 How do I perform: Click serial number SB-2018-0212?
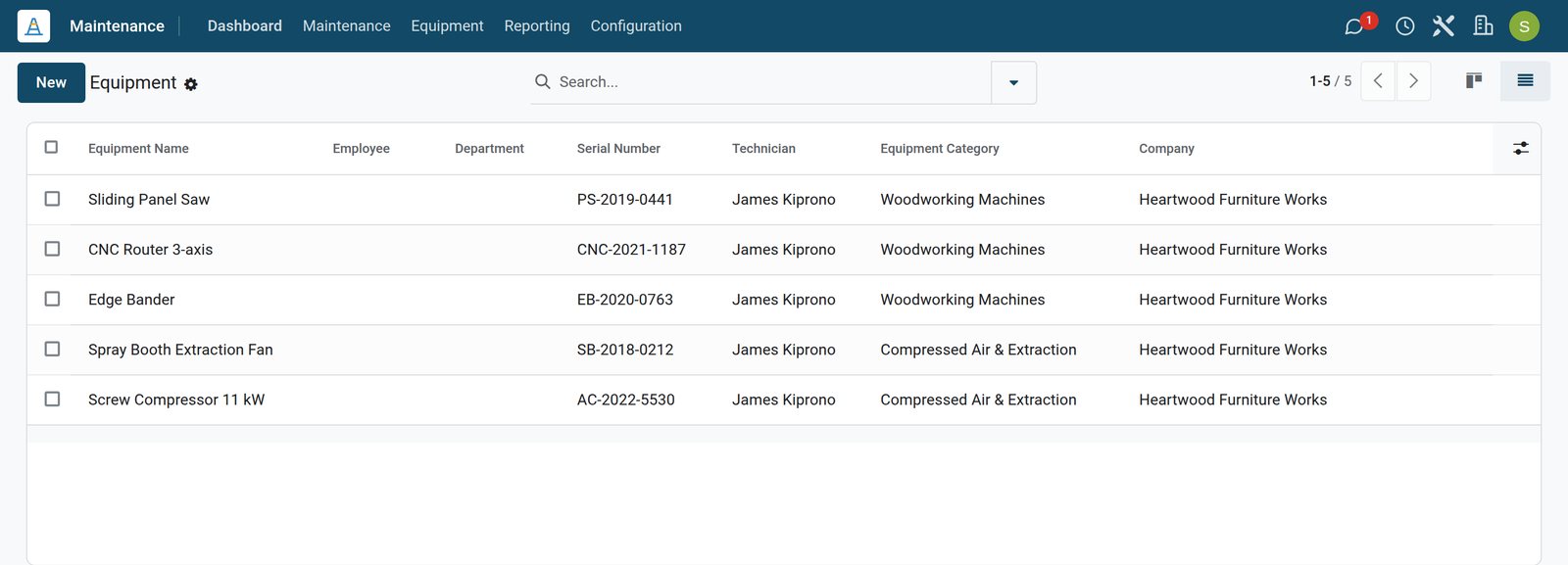(625, 350)
